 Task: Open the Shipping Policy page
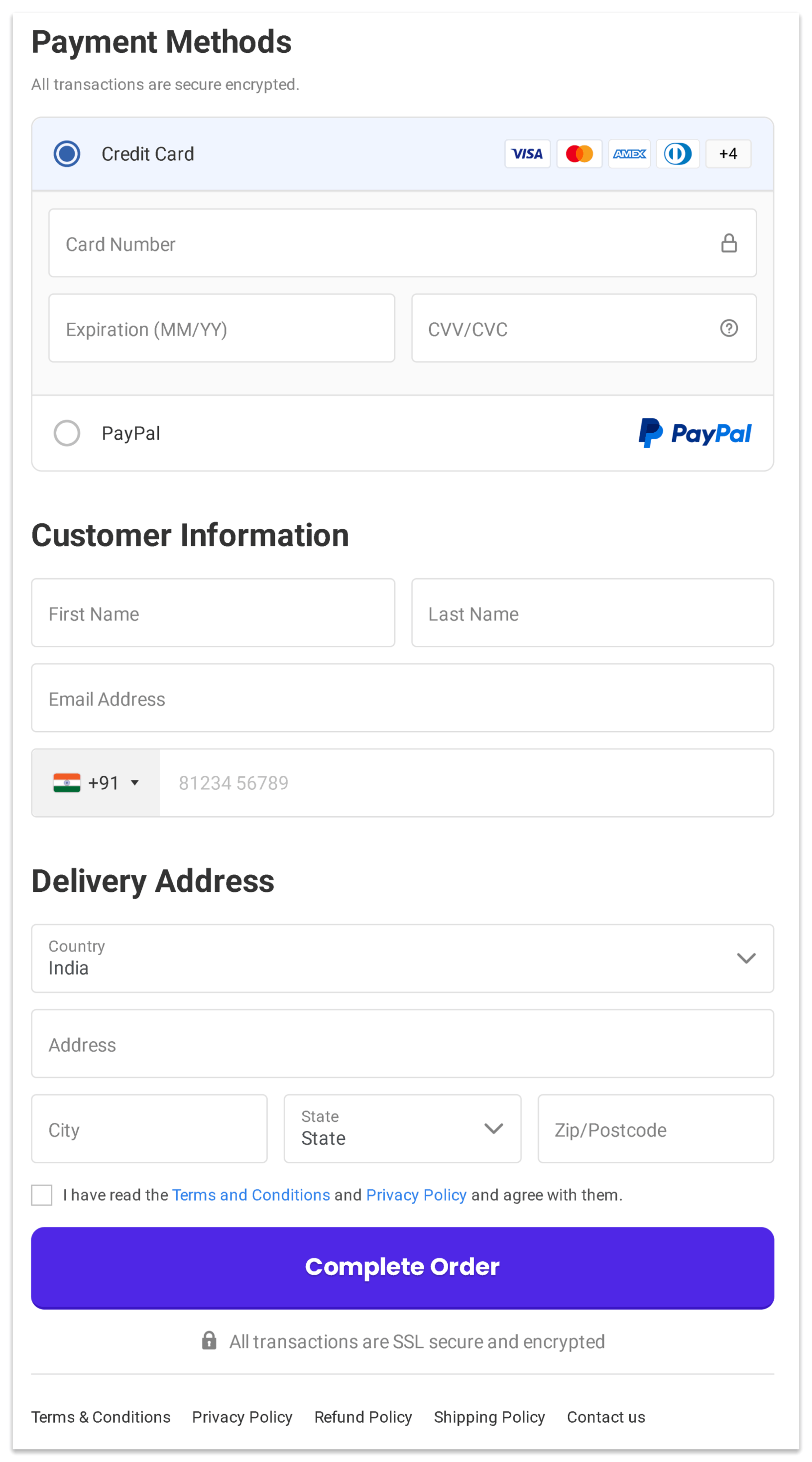coord(489,1417)
